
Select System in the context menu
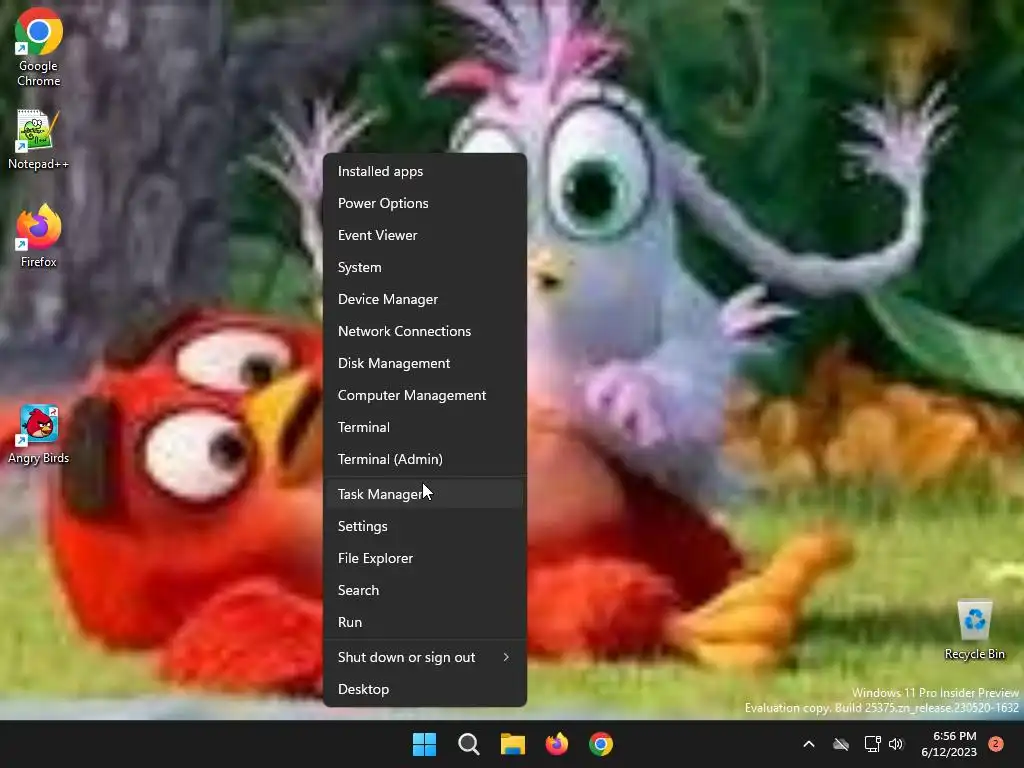(x=424, y=267)
